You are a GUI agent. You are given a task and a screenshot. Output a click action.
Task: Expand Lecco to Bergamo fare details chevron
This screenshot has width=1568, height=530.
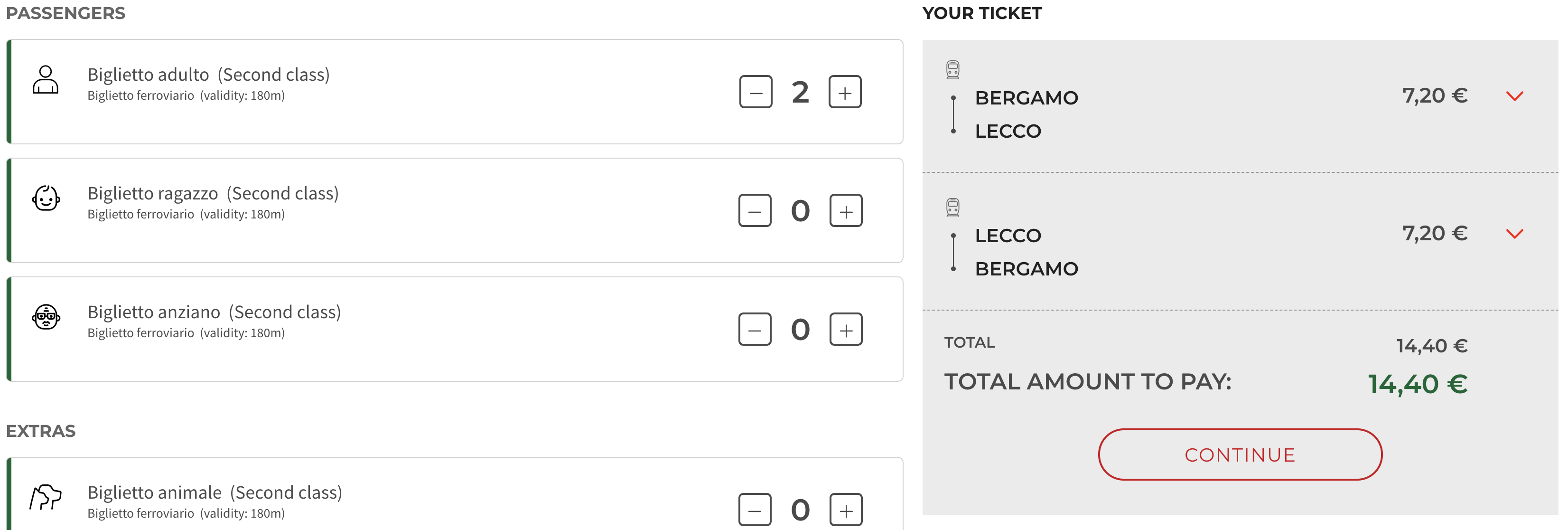point(1514,234)
